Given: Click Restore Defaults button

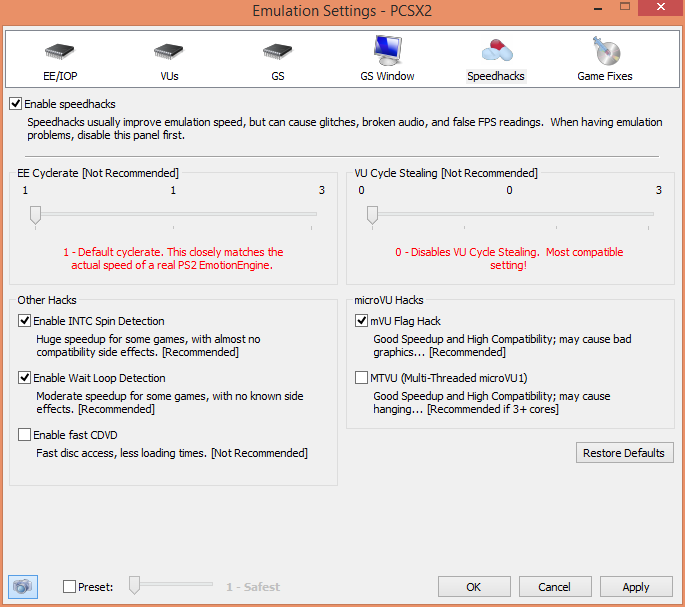Looking at the screenshot, I should [624, 453].
